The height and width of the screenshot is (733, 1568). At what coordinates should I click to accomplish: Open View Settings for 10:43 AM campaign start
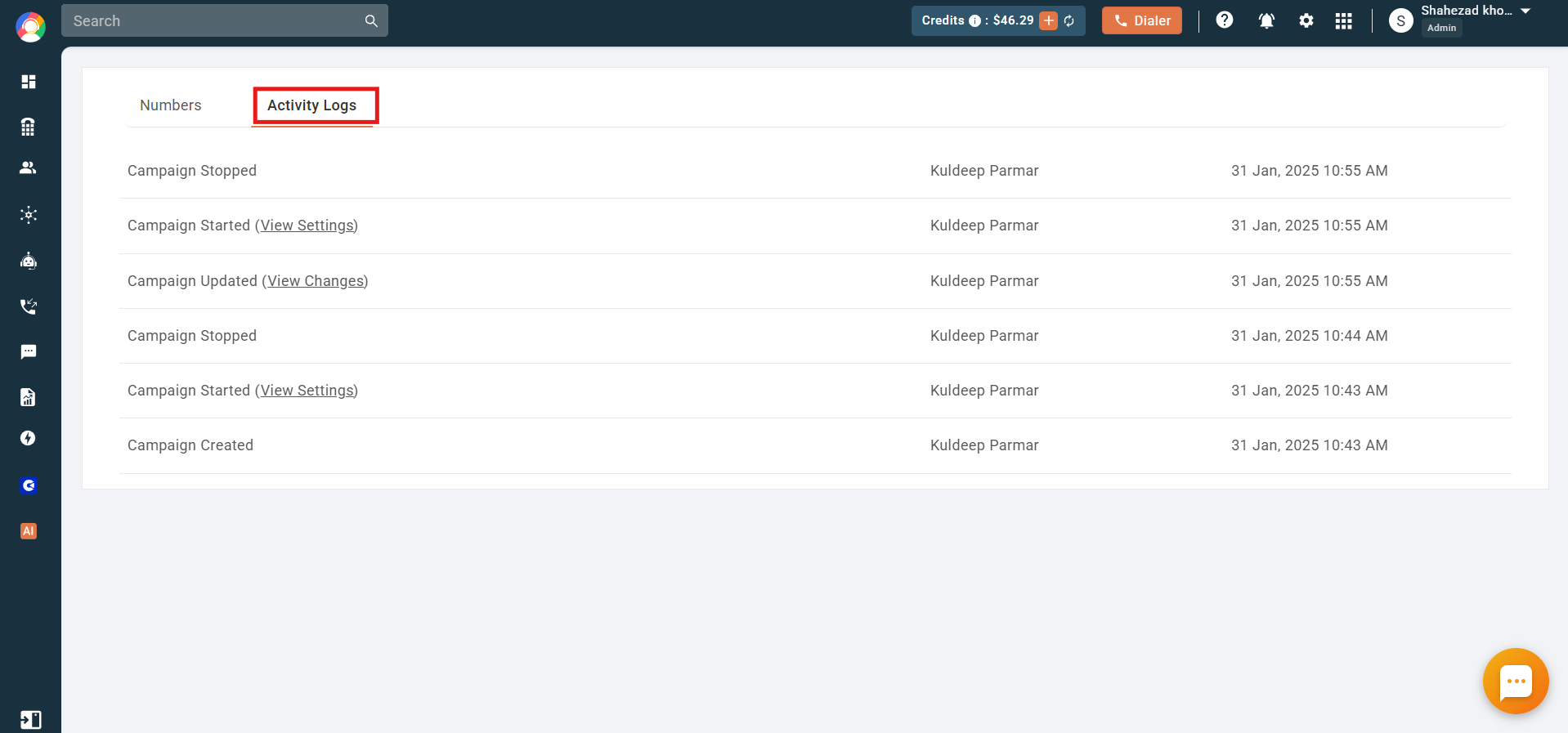point(307,391)
